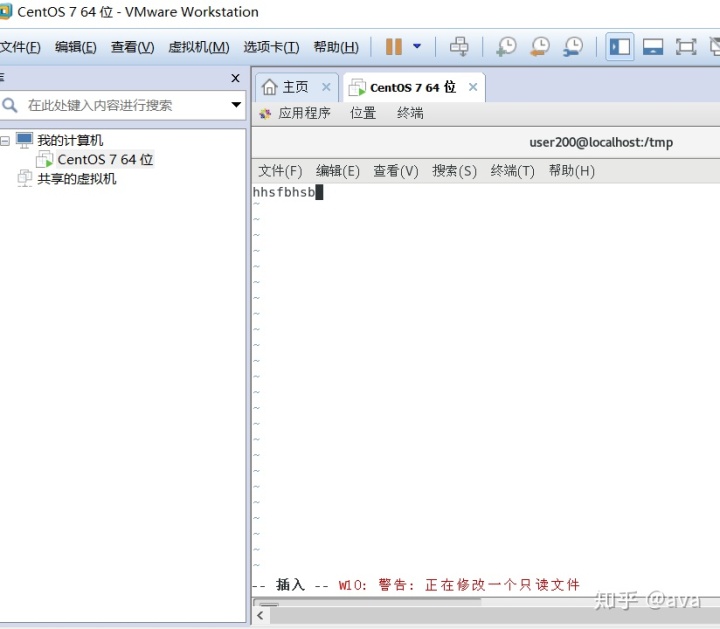Select 共享的虚拟机 tree item
Viewport: 720px width, 629px height.
click(x=77, y=179)
